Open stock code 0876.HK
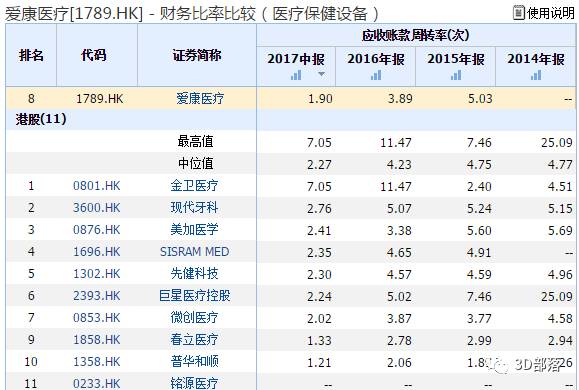This screenshot has height=390, width=579. pyautogui.click(x=97, y=230)
